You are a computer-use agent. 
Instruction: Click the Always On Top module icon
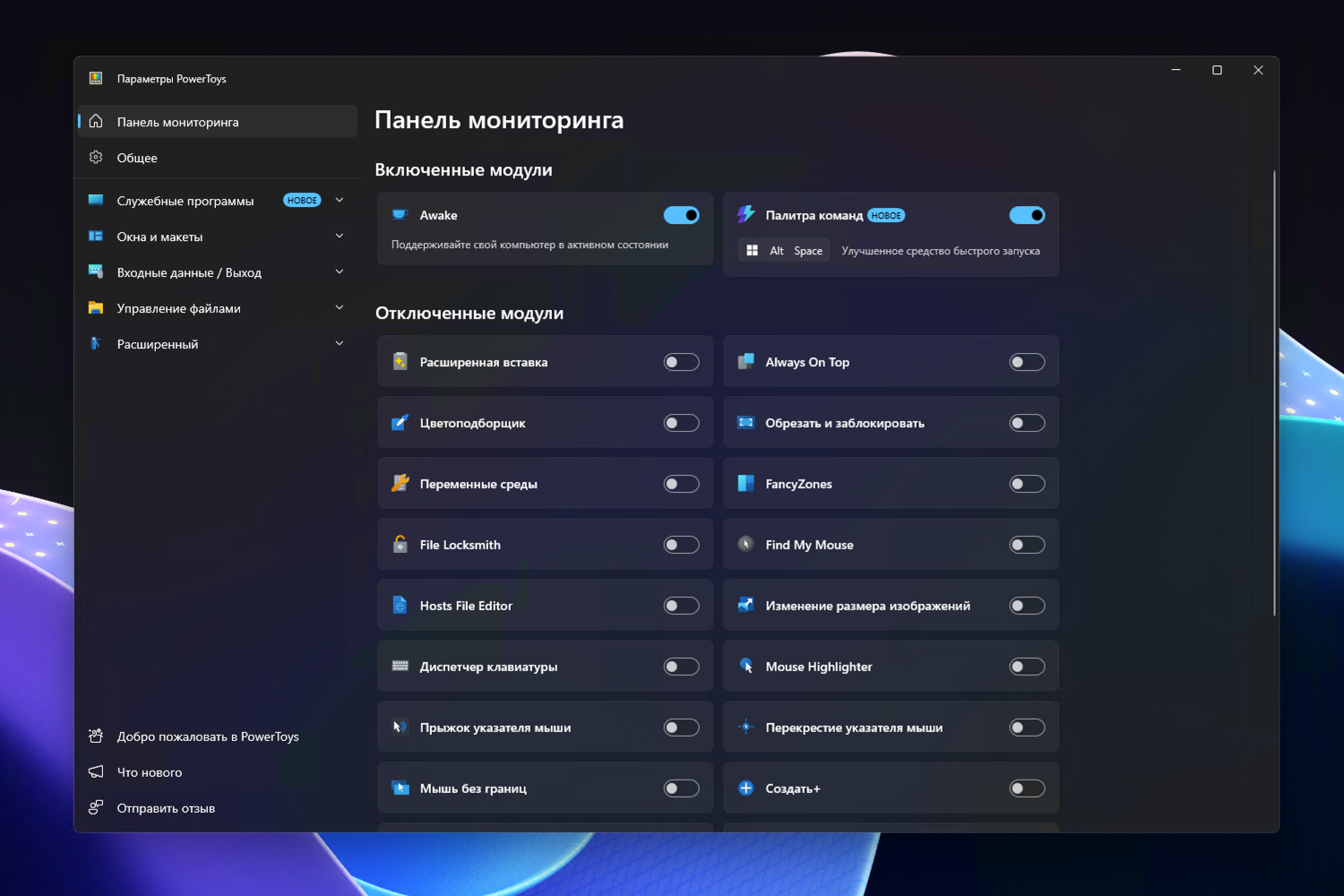[745, 362]
